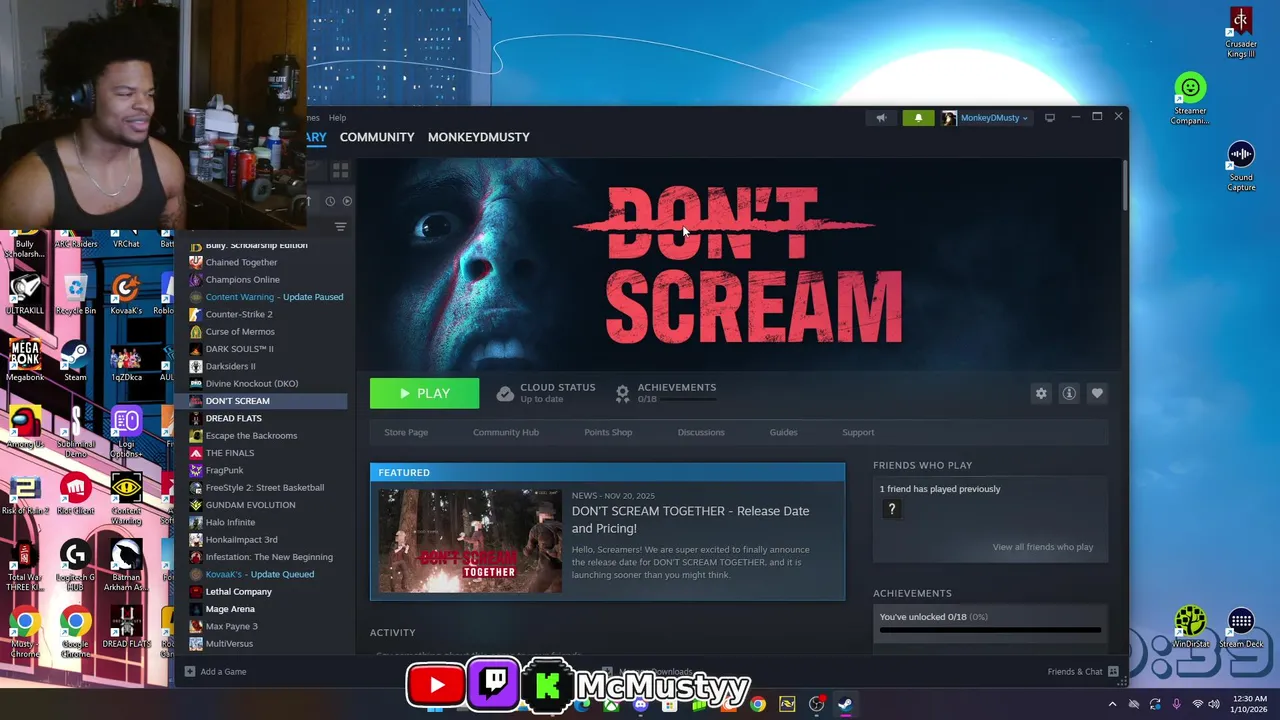Image resolution: width=1280 pixels, height=720 pixels.
Task: Open the game settings gear icon
Action: [x=1041, y=393]
